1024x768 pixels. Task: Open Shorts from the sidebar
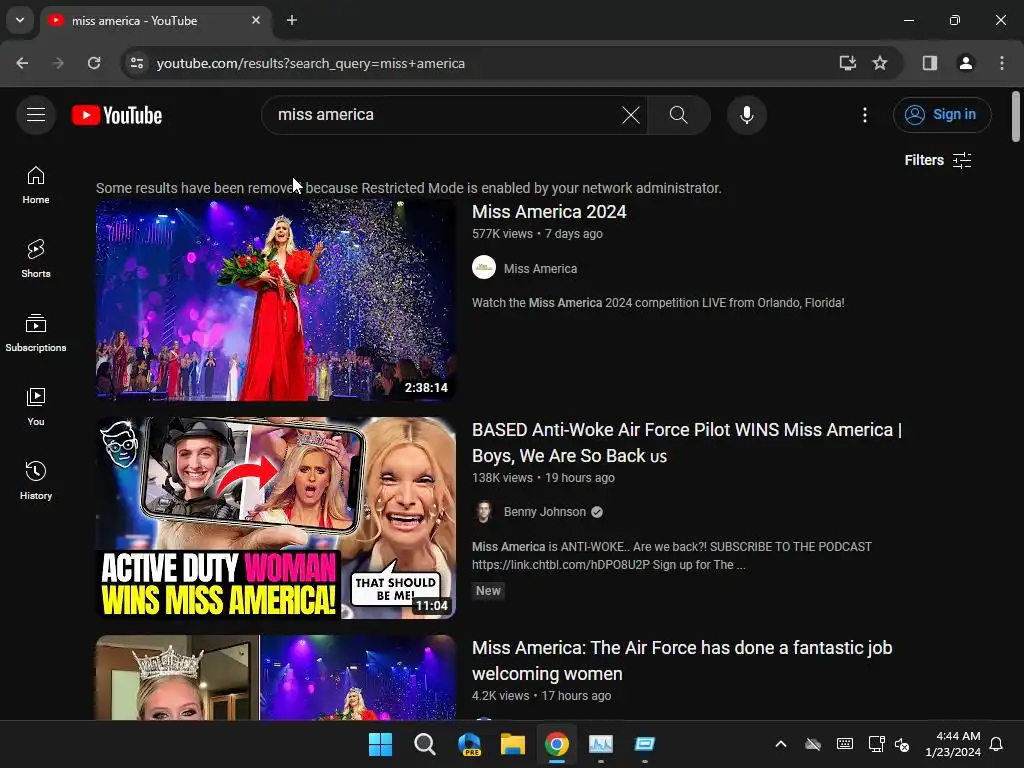point(36,259)
